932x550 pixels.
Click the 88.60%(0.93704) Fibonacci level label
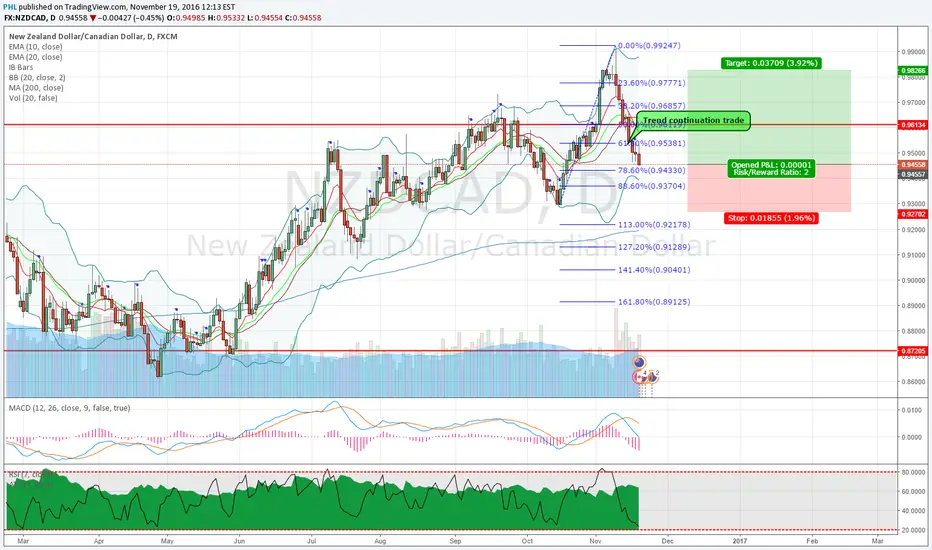[x=652, y=186]
